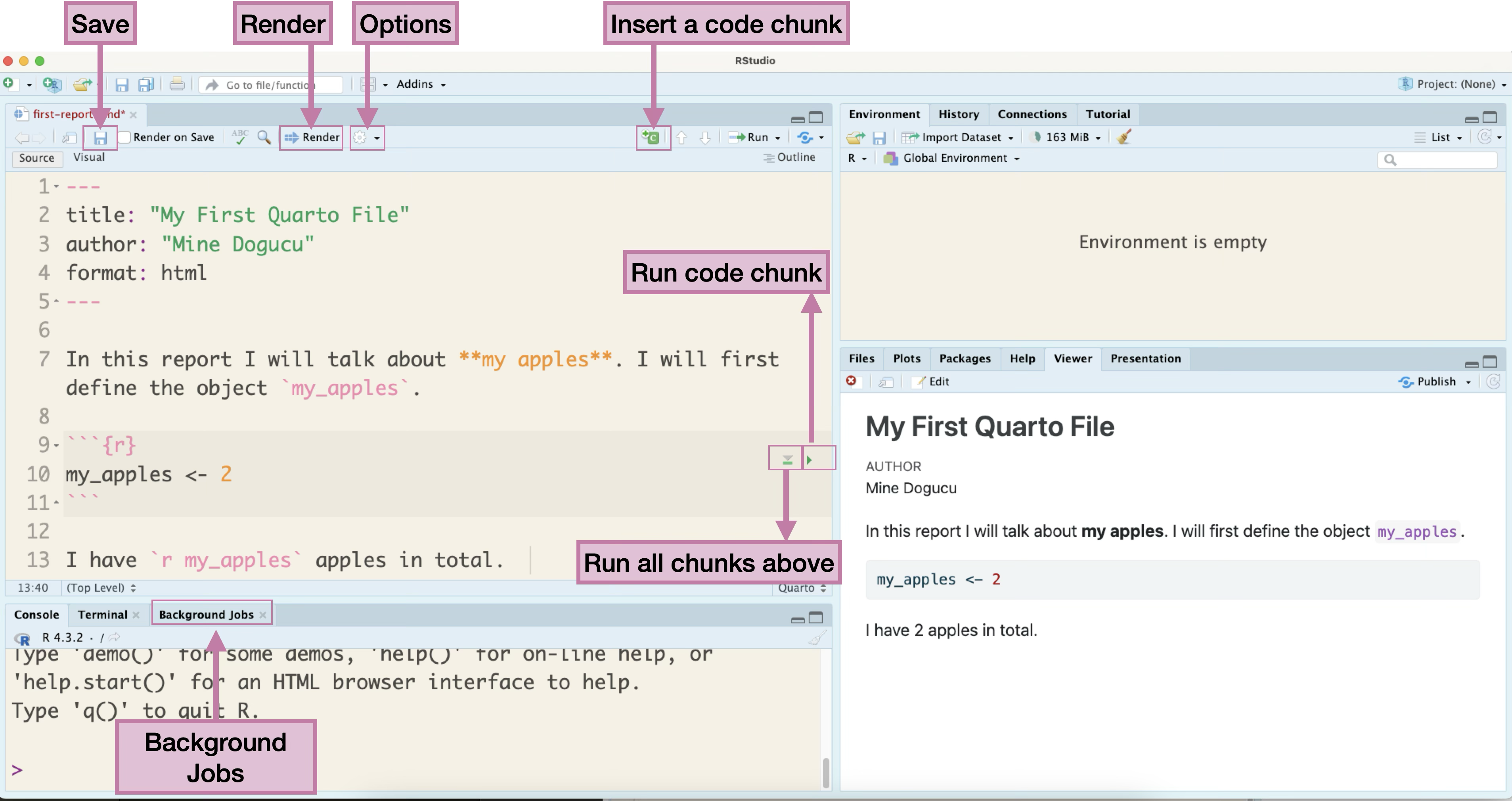1512x801 pixels.
Task: Insert a new code chunk
Action: (x=651, y=137)
